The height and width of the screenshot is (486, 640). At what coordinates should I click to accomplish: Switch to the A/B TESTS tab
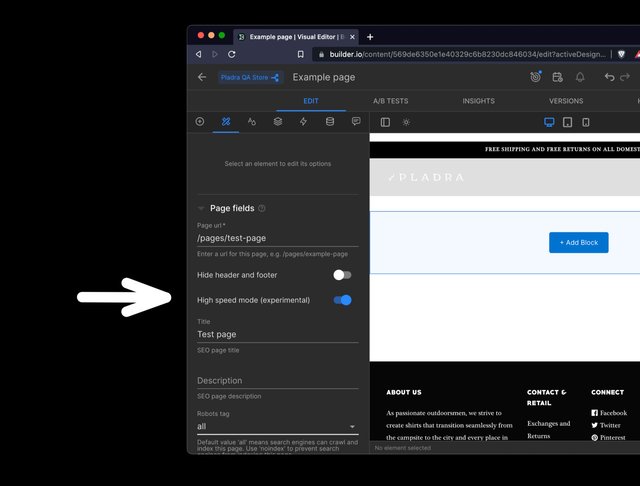pyautogui.click(x=391, y=101)
